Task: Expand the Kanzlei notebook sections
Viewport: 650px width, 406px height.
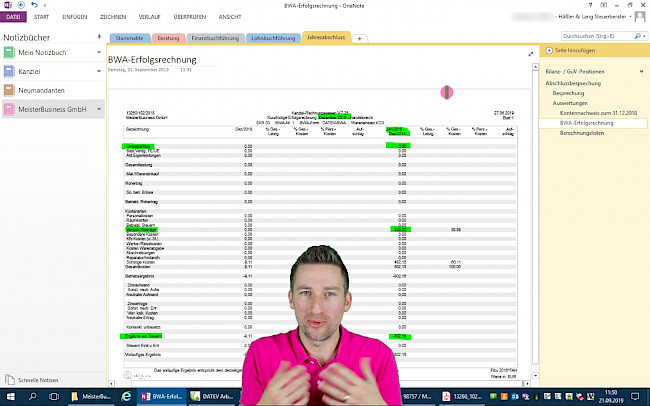Action: click(98, 71)
